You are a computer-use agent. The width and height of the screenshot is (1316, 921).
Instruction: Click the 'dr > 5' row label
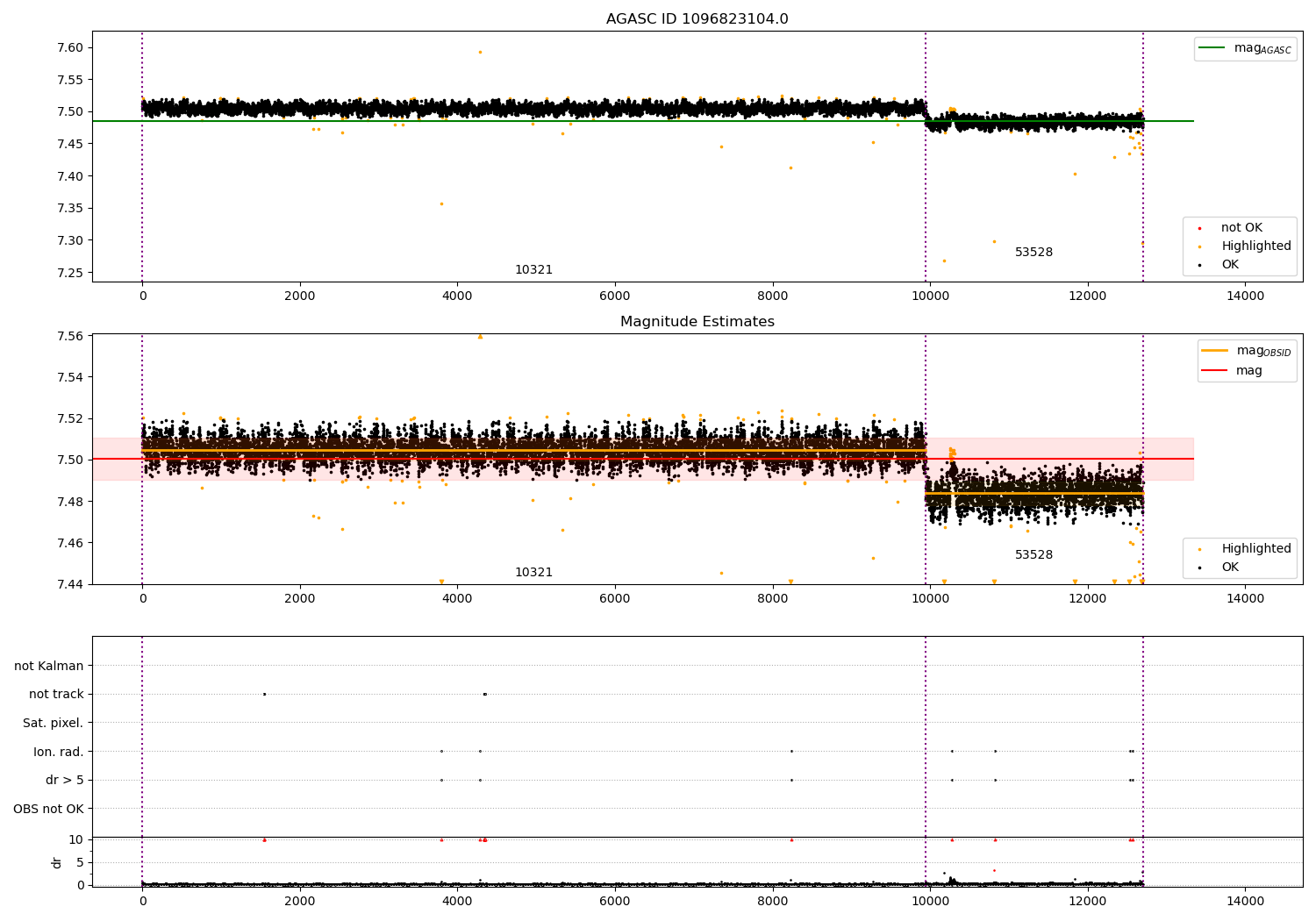coord(65,780)
